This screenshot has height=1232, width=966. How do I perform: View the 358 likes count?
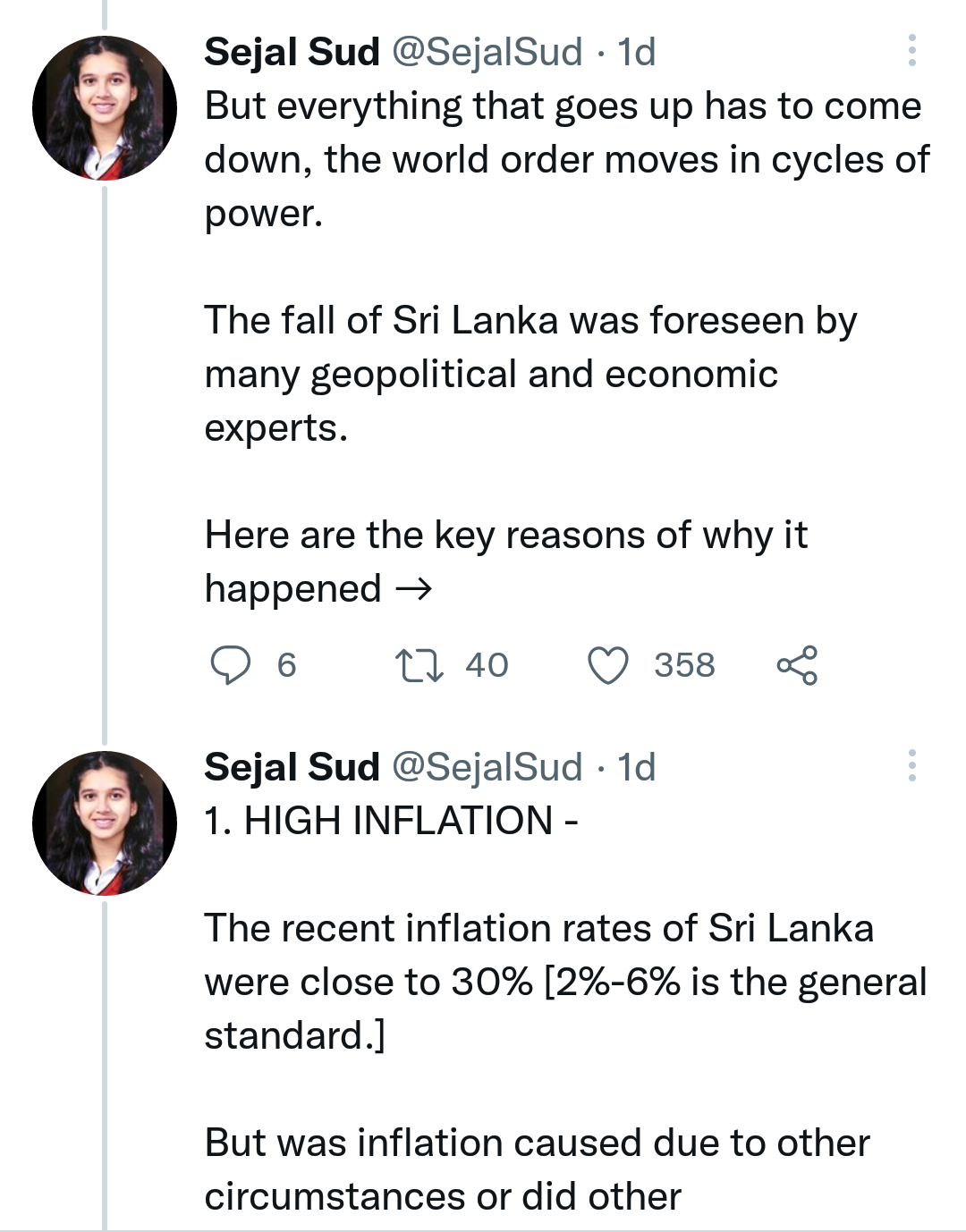pyautogui.click(x=684, y=665)
